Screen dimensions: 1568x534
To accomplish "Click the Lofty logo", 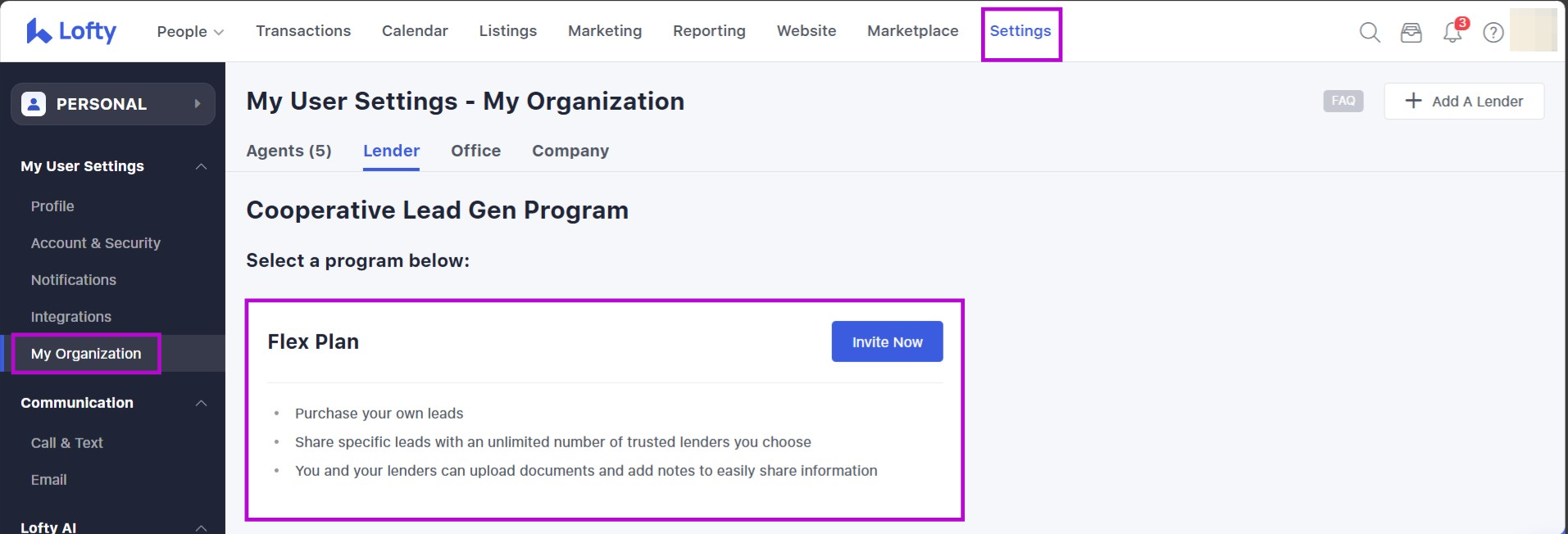I will pyautogui.click(x=71, y=31).
